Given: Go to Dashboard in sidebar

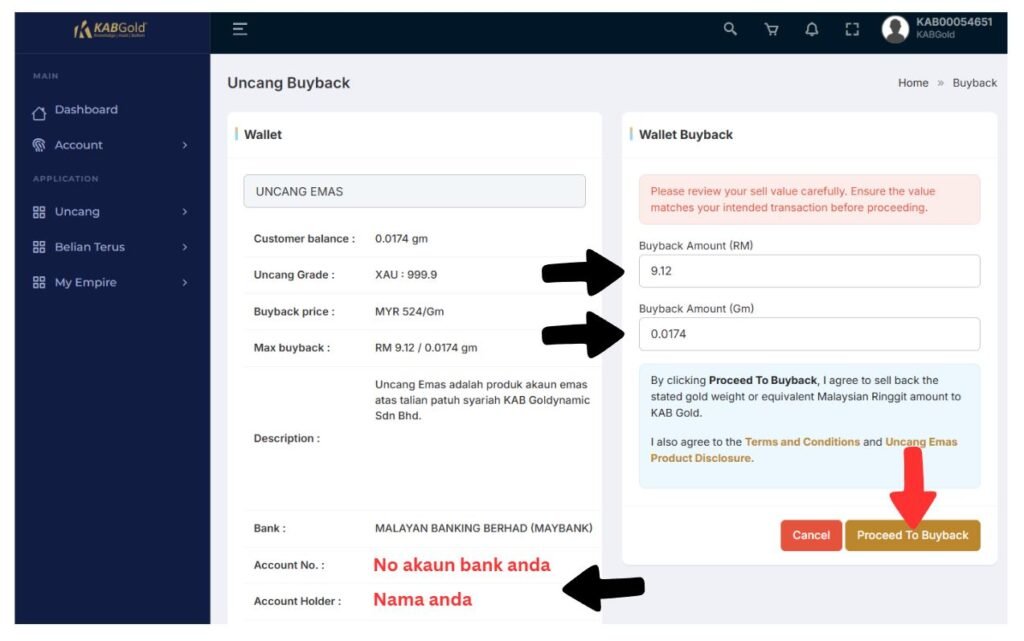Looking at the screenshot, I should pyautogui.click(x=86, y=110).
